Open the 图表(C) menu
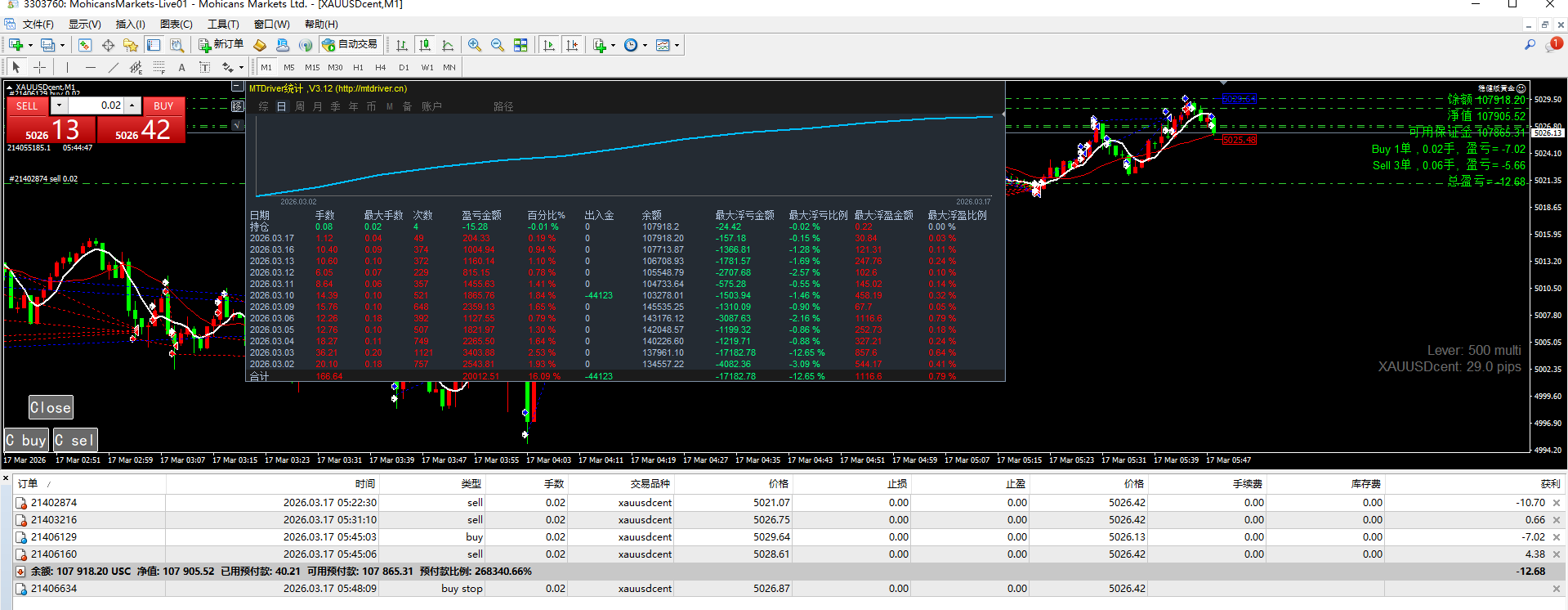This screenshot has width=1568, height=610. coord(176,25)
